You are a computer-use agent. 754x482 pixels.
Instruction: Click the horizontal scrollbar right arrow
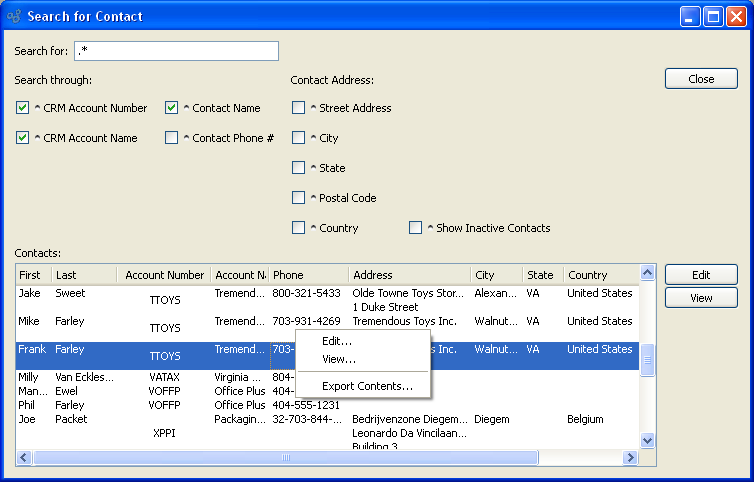pos(630,457)
